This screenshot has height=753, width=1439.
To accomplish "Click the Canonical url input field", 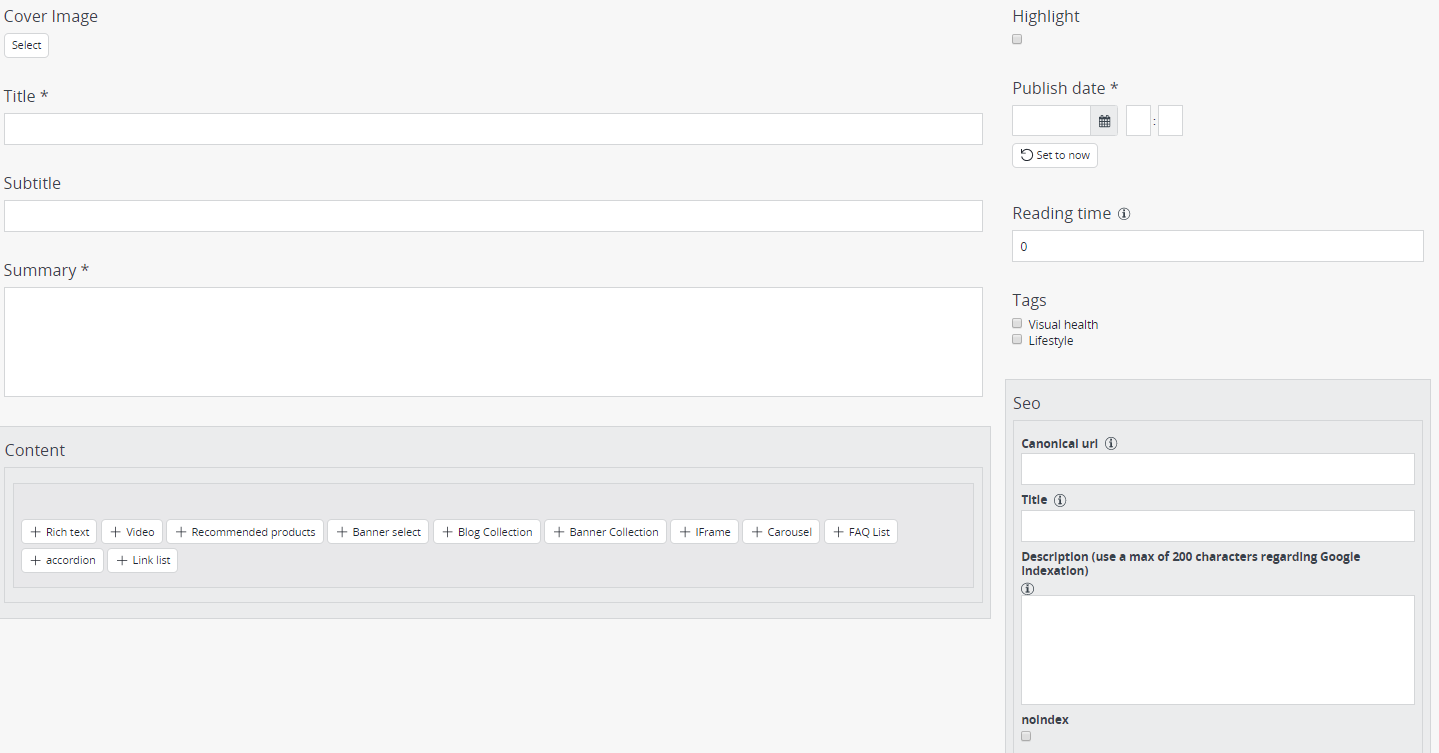I will click(x=1217, y=469).
